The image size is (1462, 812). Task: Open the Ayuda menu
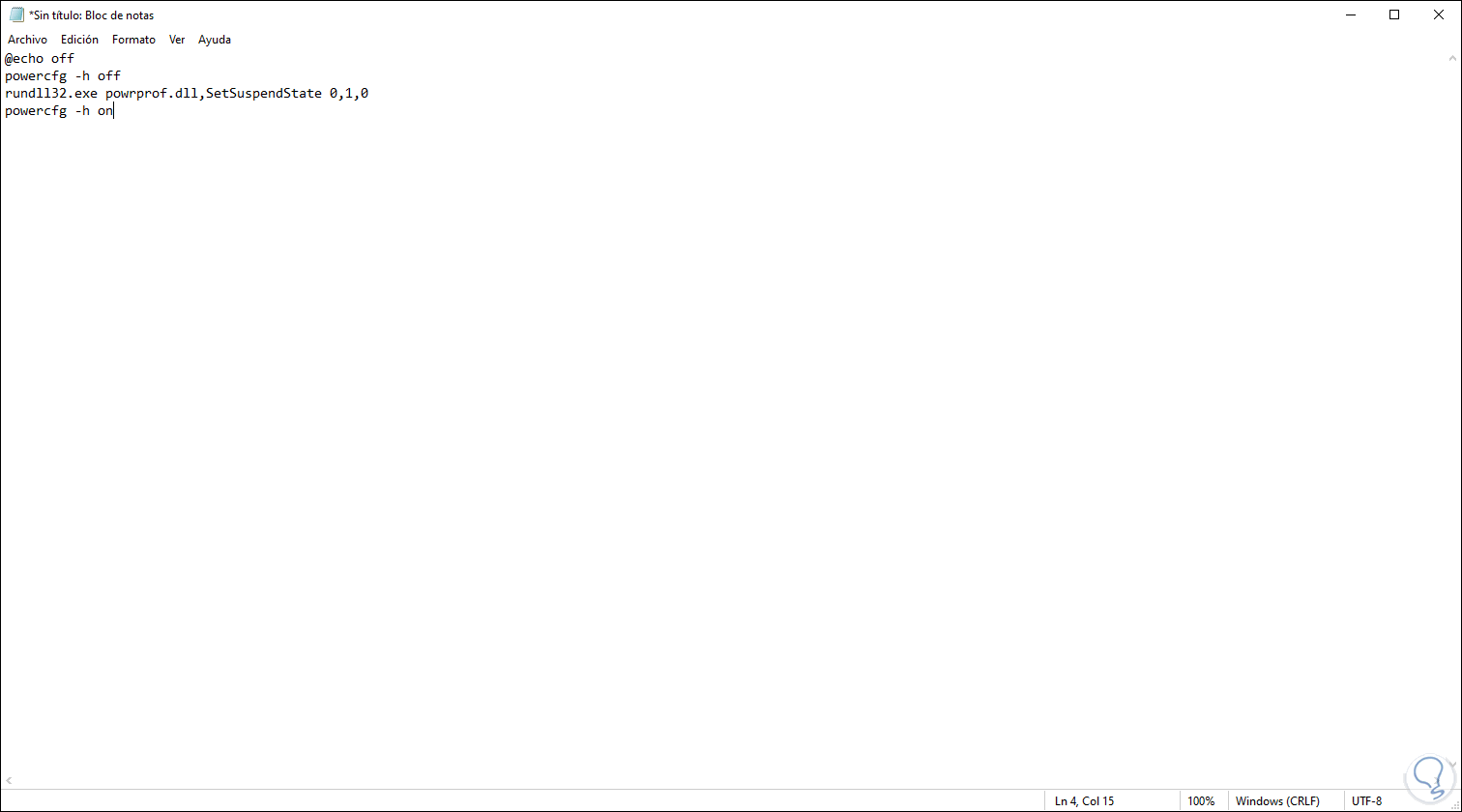[x=215, y=40]
